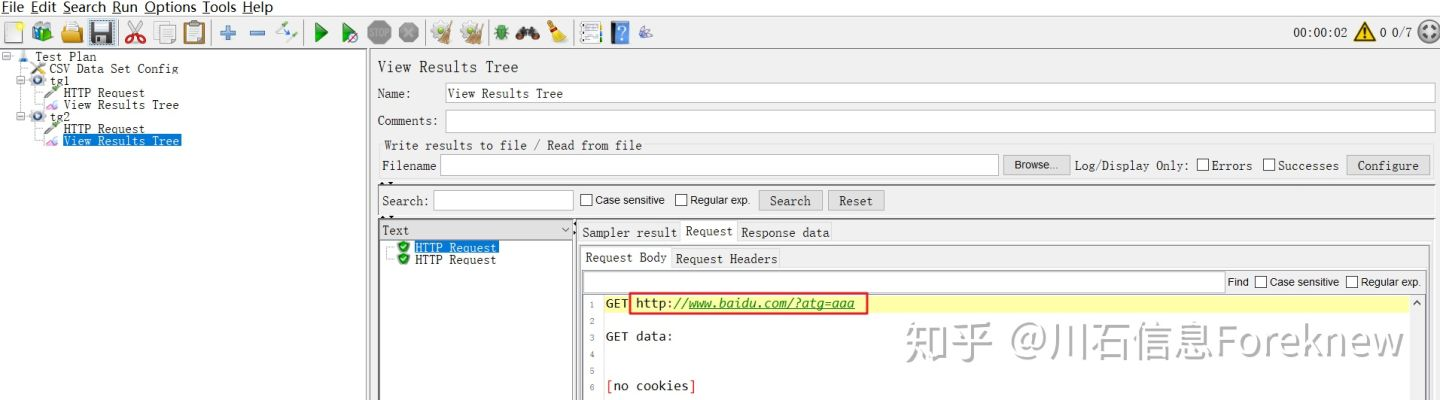
Task: Open the Edit menu
Action: [44, 7]
